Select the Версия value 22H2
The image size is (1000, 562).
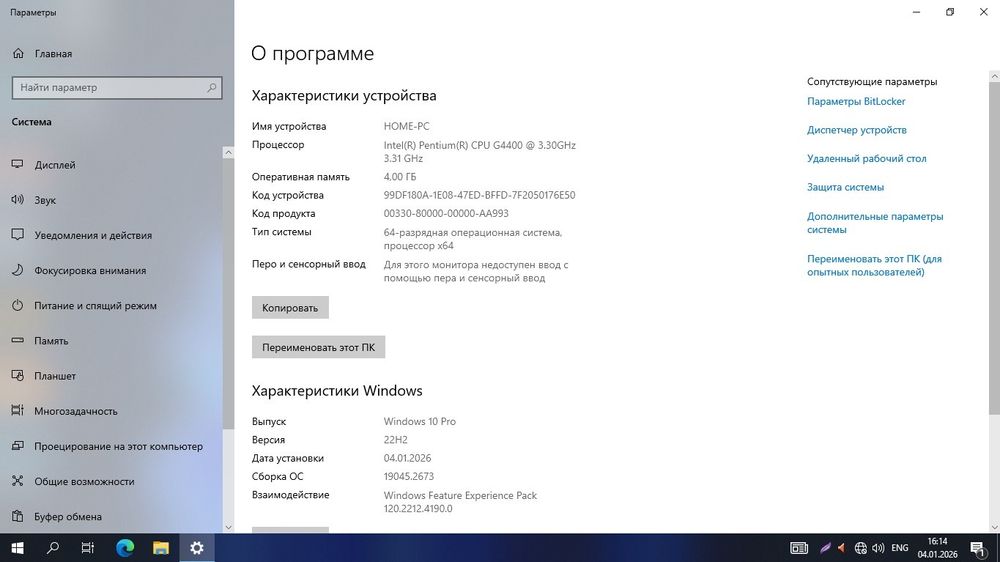pos(395,440)
